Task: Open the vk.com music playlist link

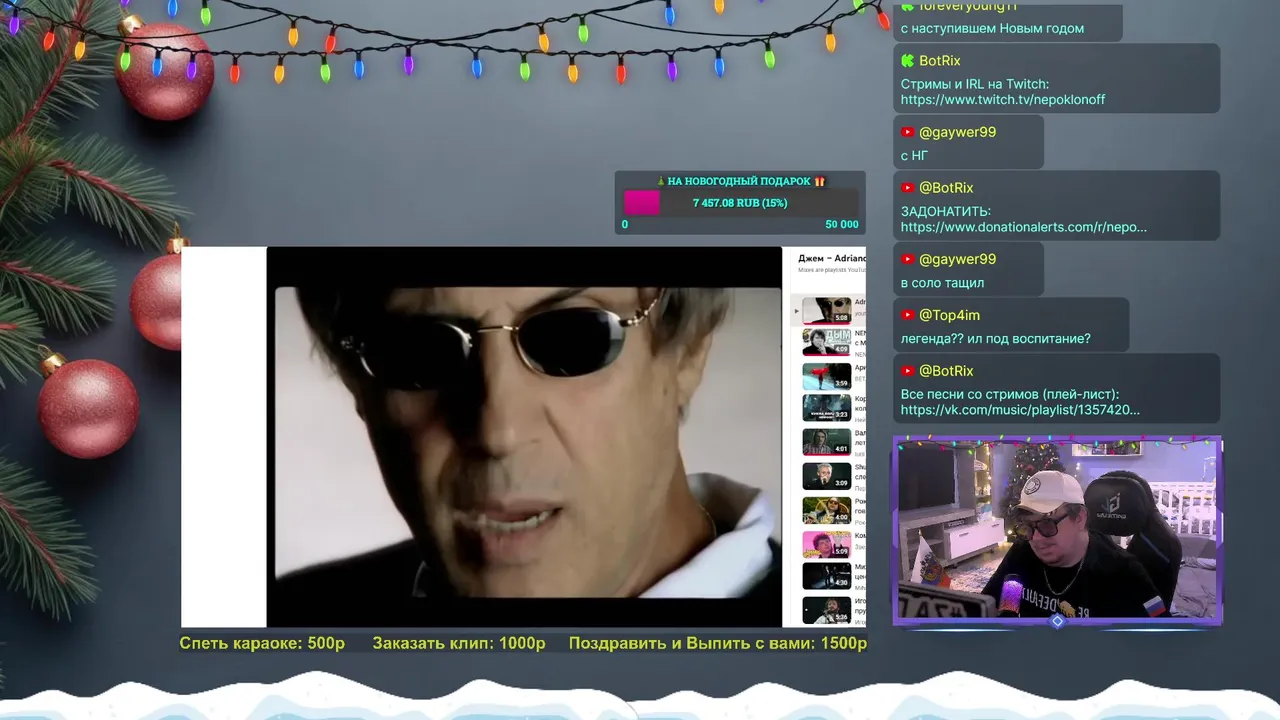Action: click(x=1020, y=410)
